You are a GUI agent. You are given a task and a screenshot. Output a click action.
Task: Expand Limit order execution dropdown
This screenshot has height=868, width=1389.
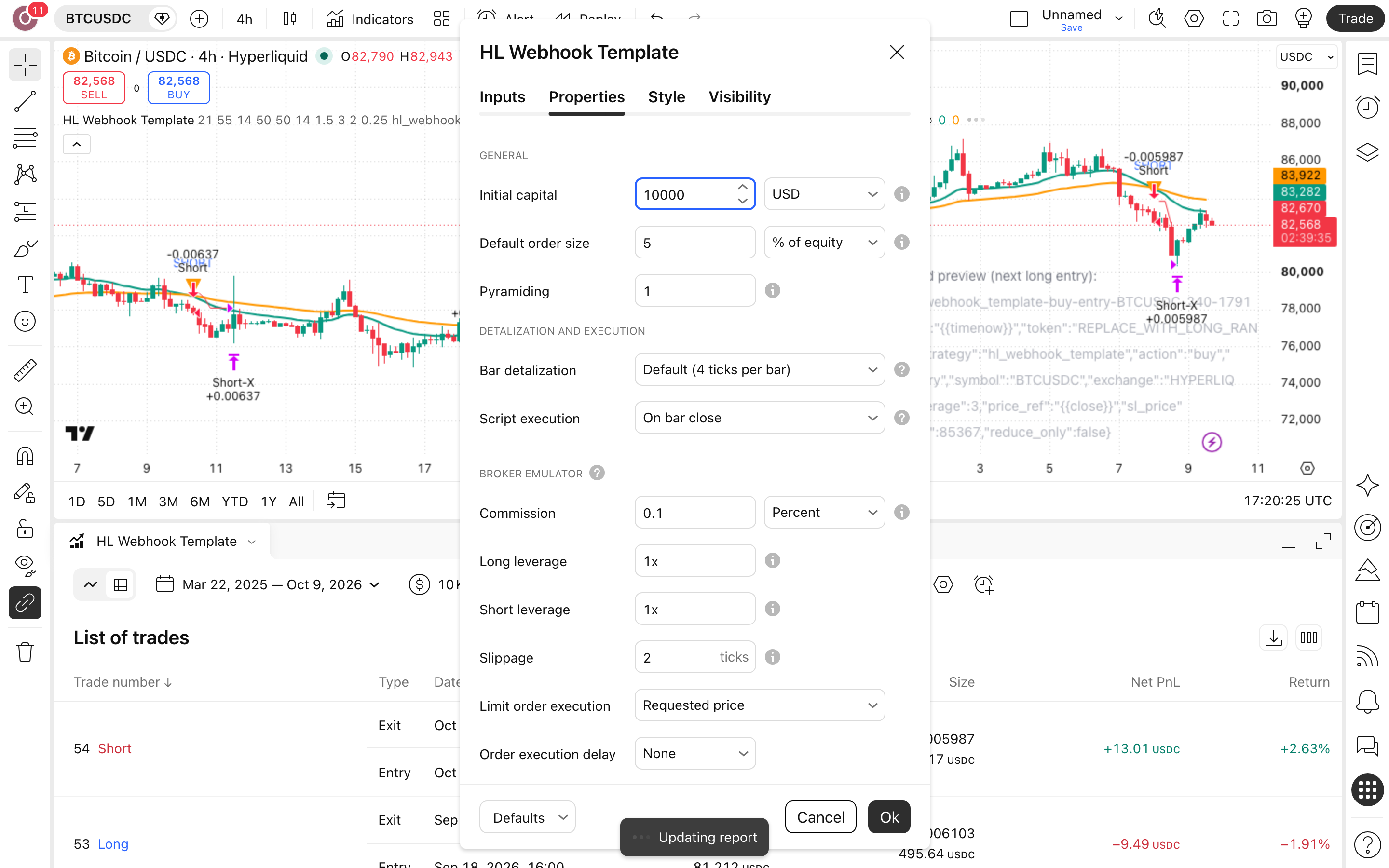coord(759,705)
